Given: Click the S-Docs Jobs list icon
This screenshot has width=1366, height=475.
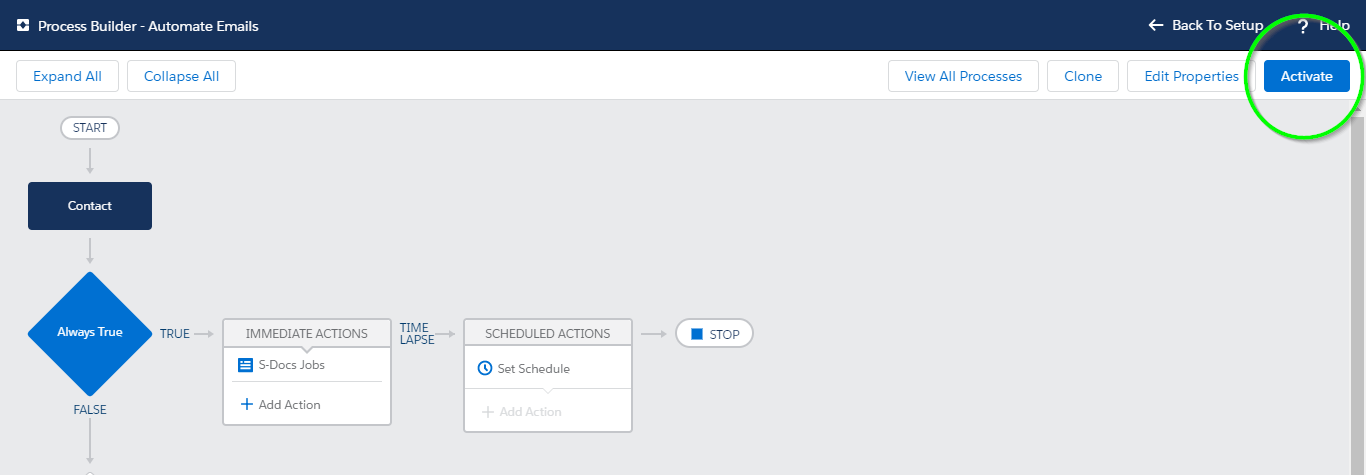Looking at the screenshot, I should coord(245,365).
